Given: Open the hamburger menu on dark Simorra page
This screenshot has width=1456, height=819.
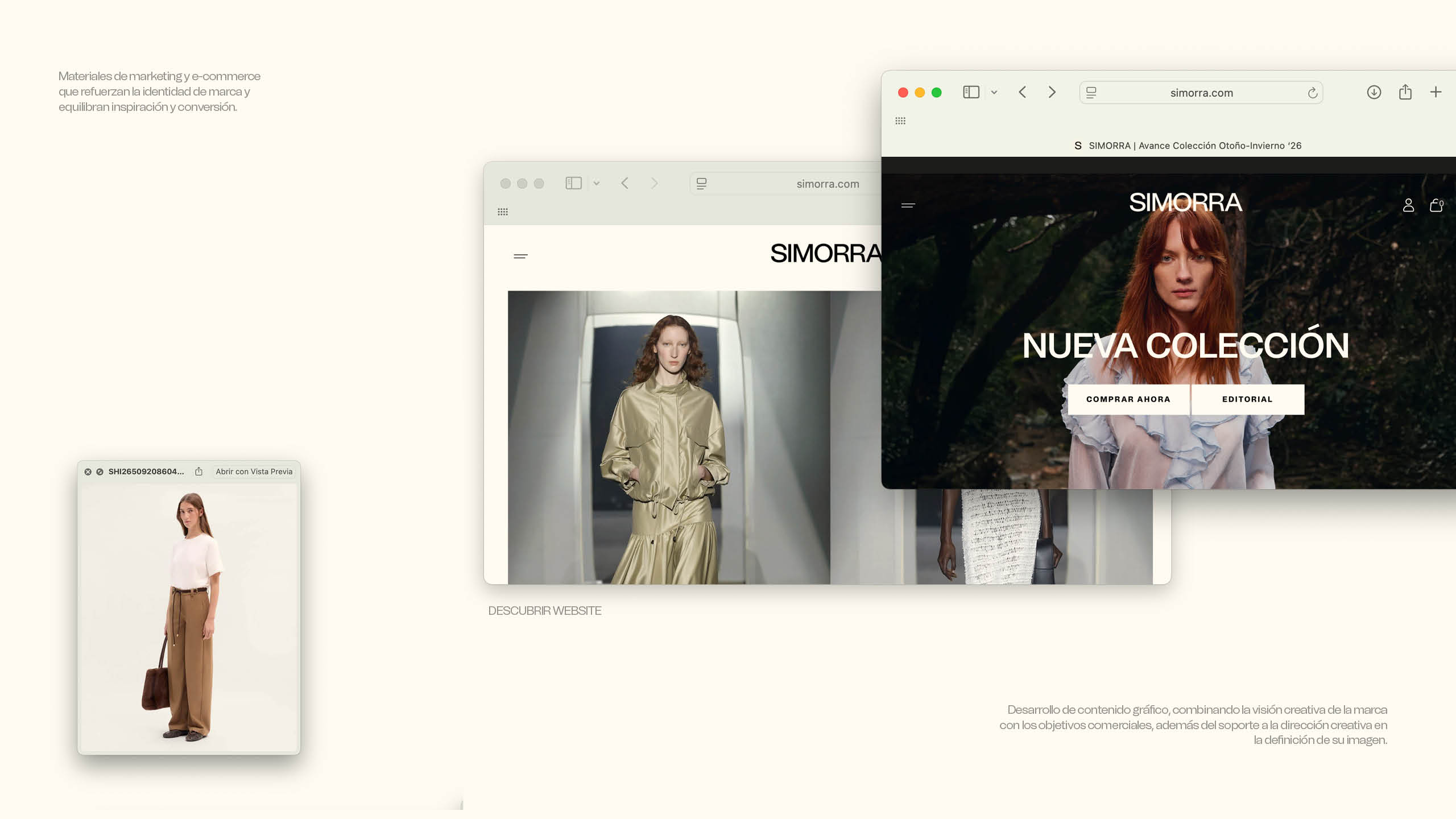Looking at the screenshot, I should (x=908, y=205).
